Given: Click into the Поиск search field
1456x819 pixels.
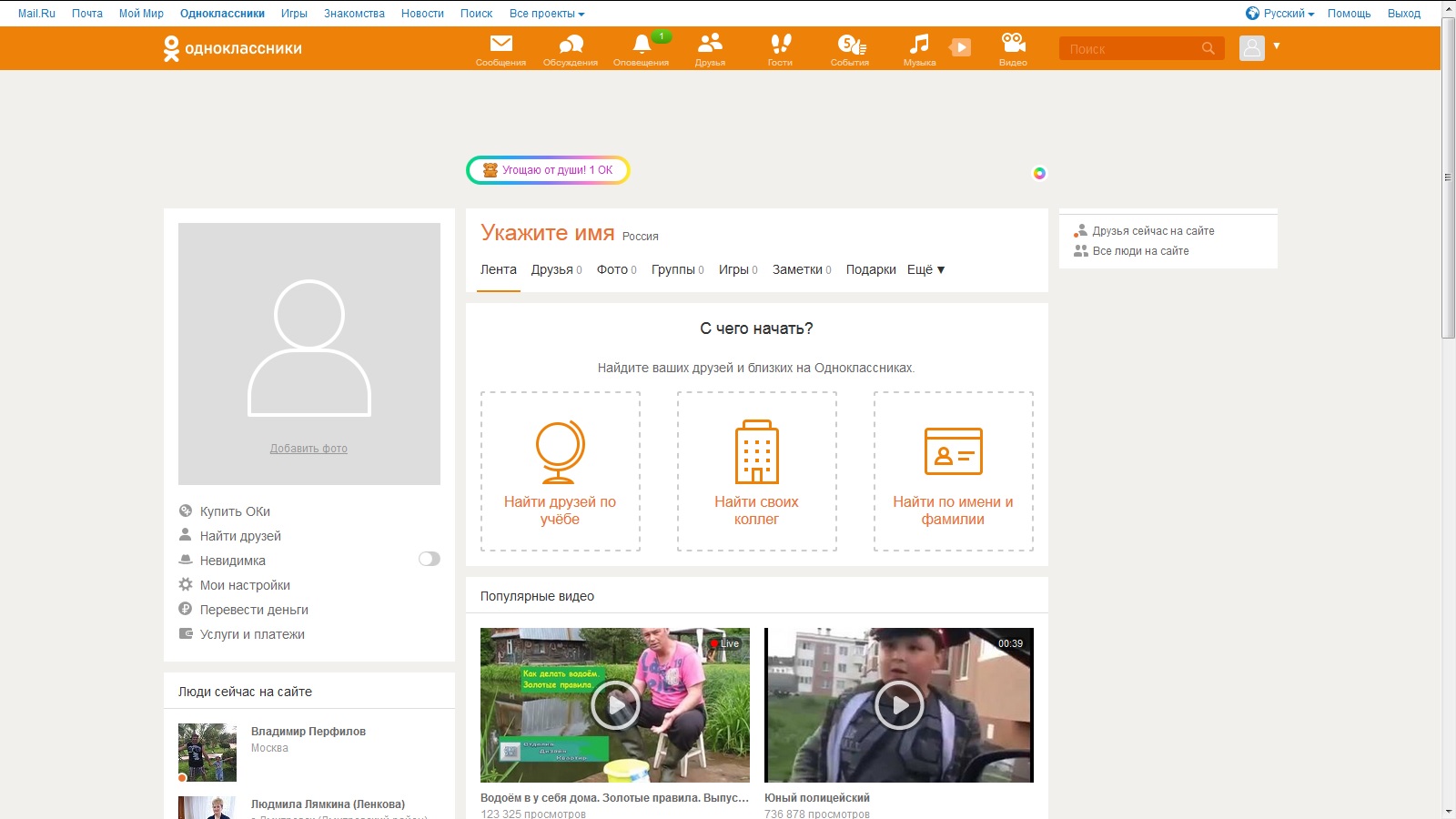Looking at the screenshot, I should tap(1130, 48).
